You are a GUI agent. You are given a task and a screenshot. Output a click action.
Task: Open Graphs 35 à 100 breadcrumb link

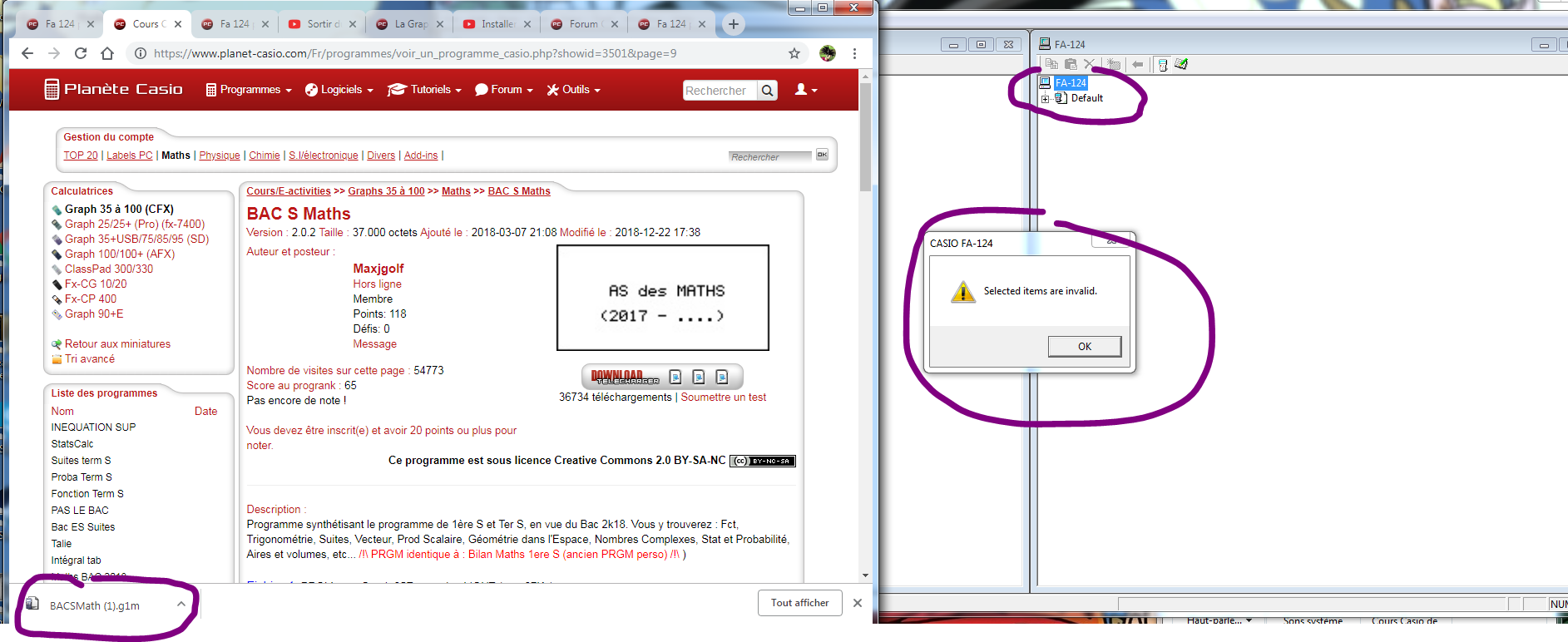[386, 190]
